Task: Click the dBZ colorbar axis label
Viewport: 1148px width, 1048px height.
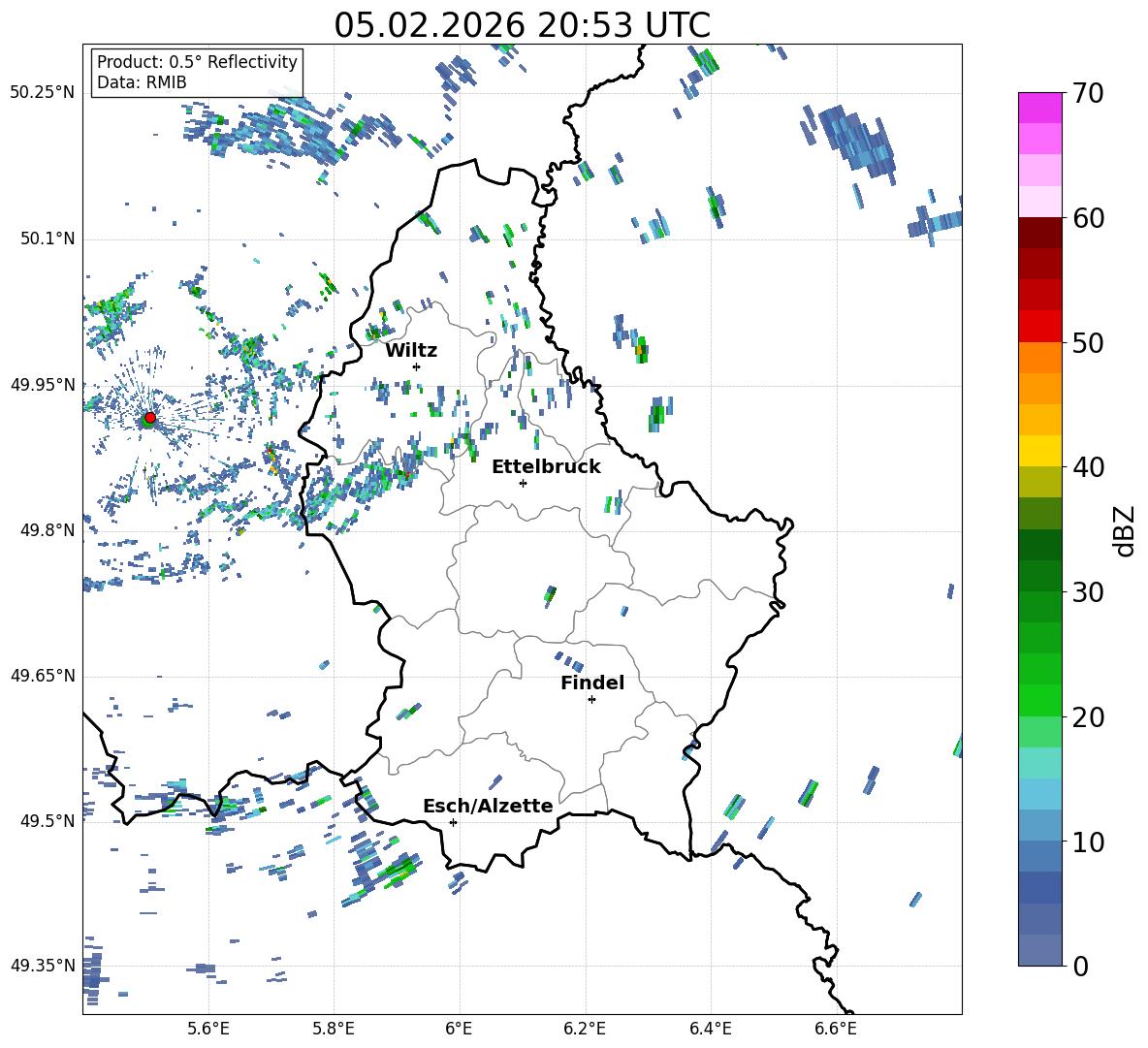Action: 1125,530
